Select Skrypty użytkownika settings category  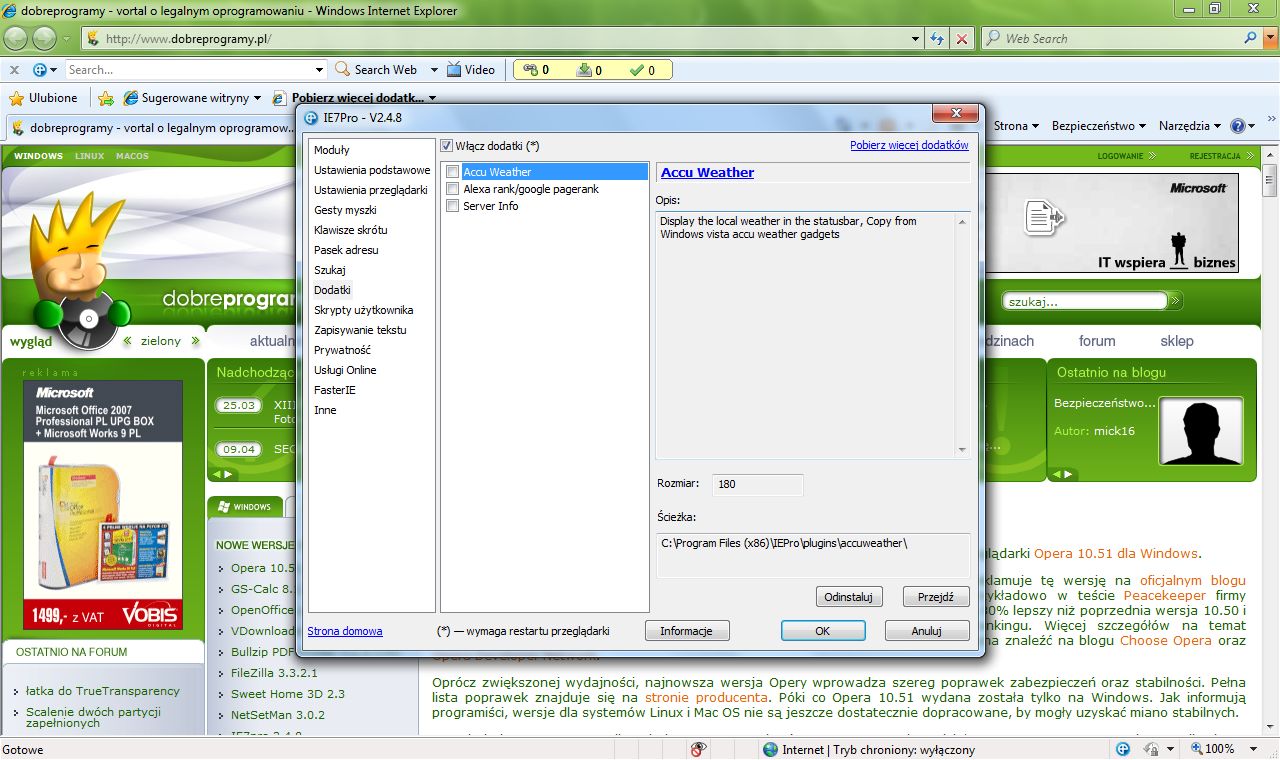coord(363,310)
